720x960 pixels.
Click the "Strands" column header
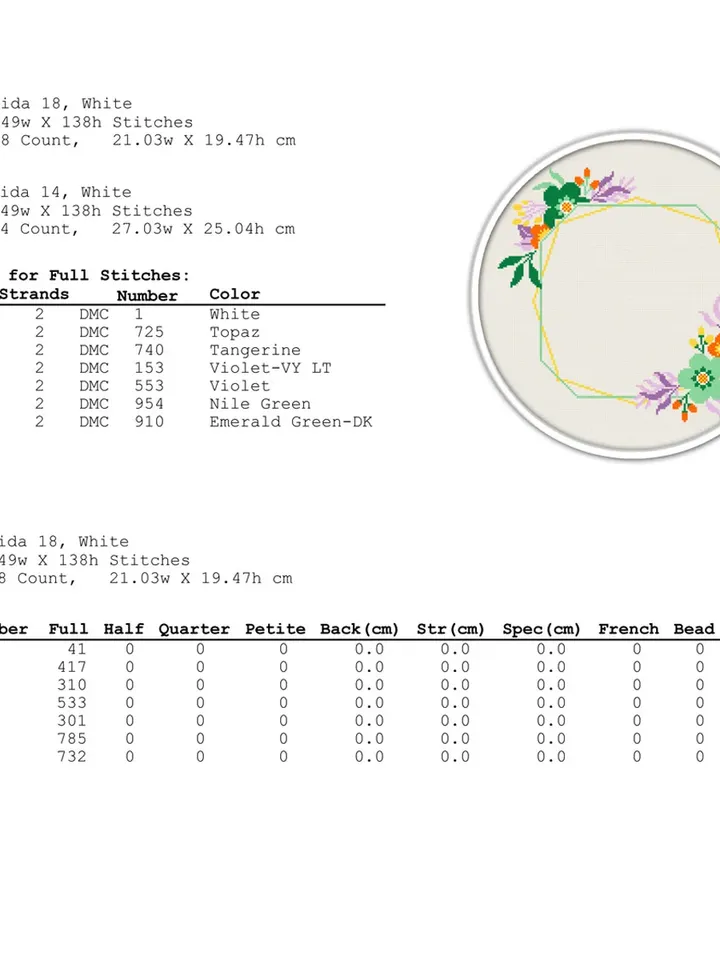(35, 294)
